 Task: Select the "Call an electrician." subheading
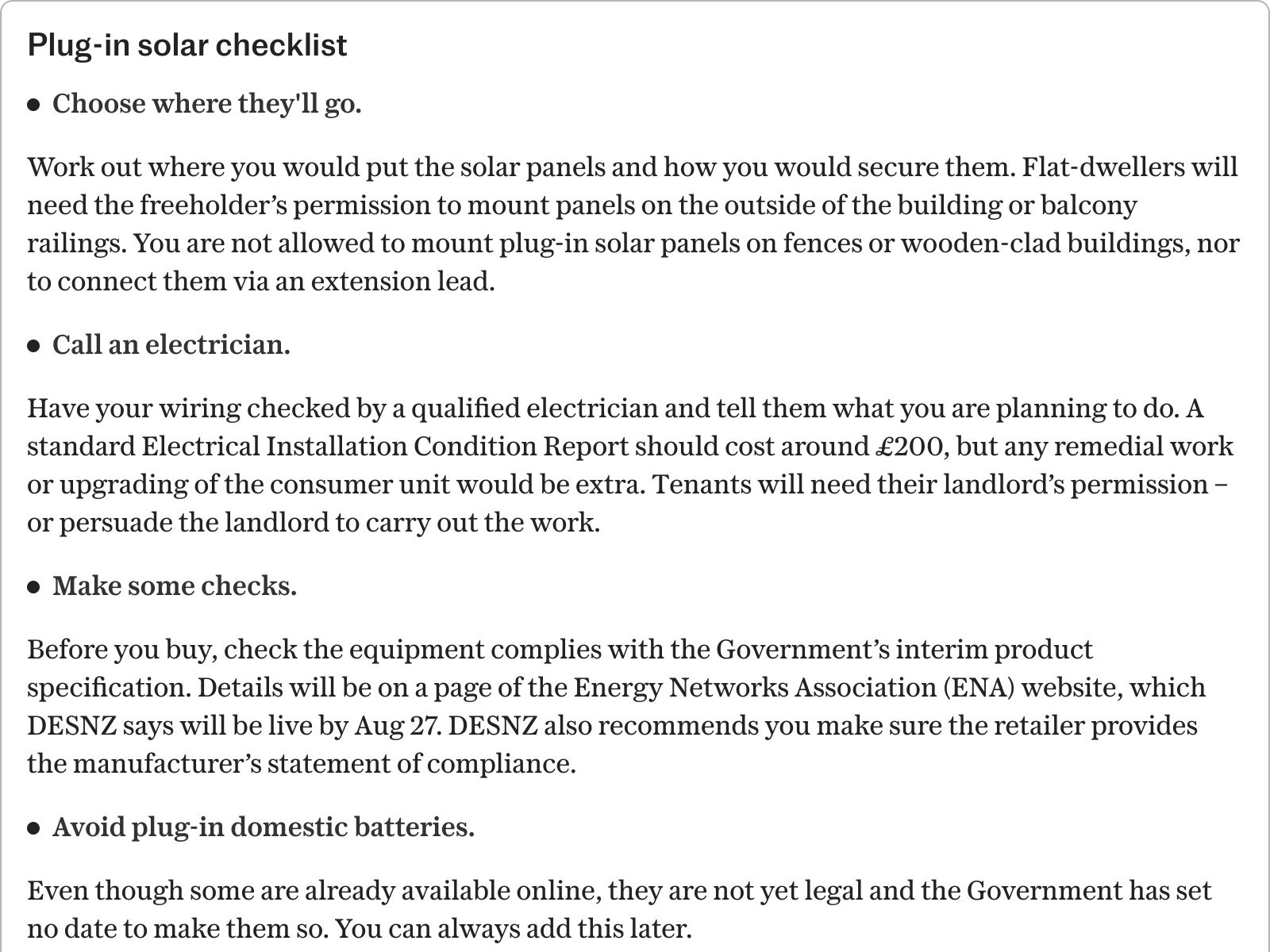(x=171, y=345)
